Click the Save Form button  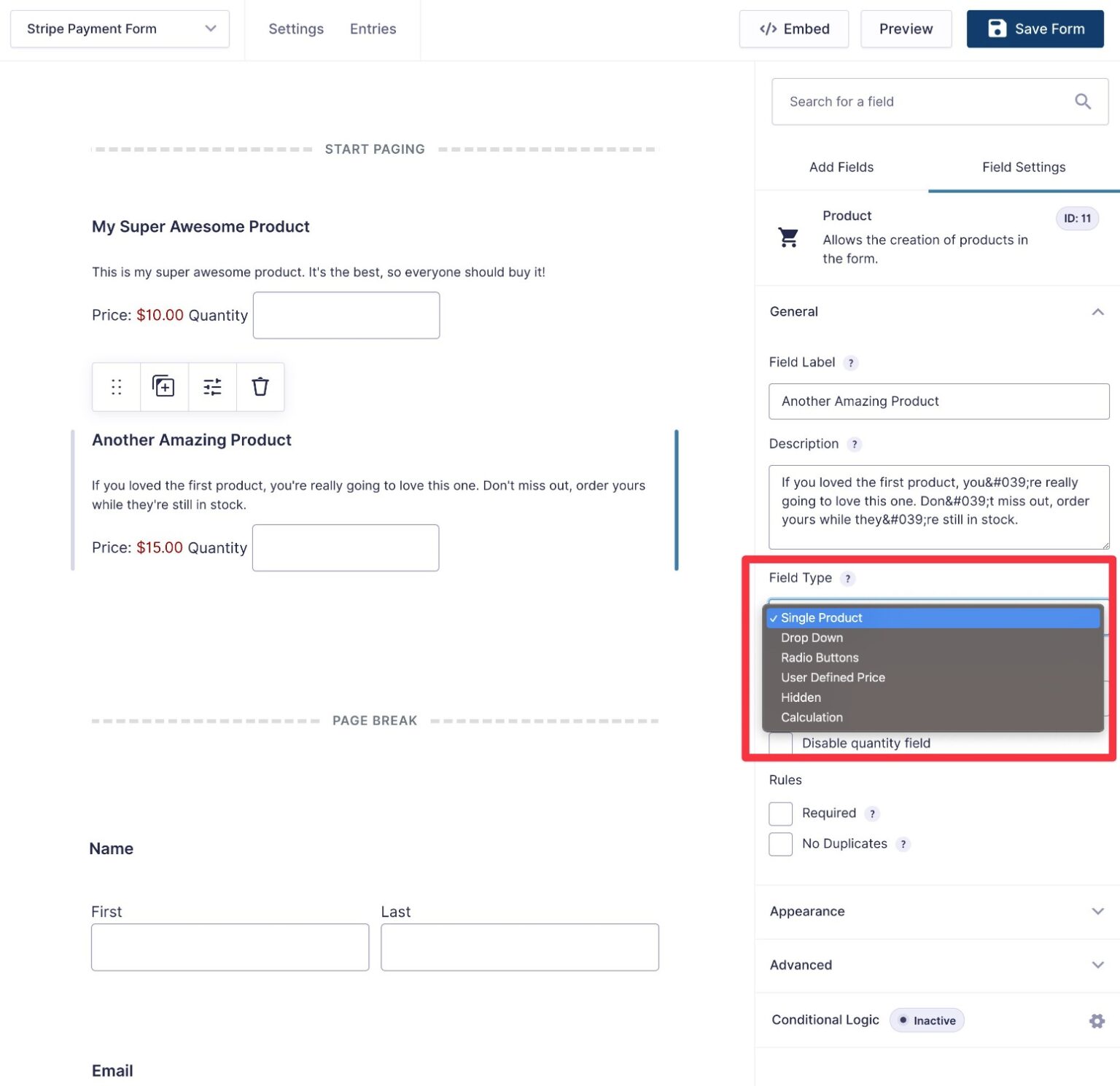tap(1035, 28)
